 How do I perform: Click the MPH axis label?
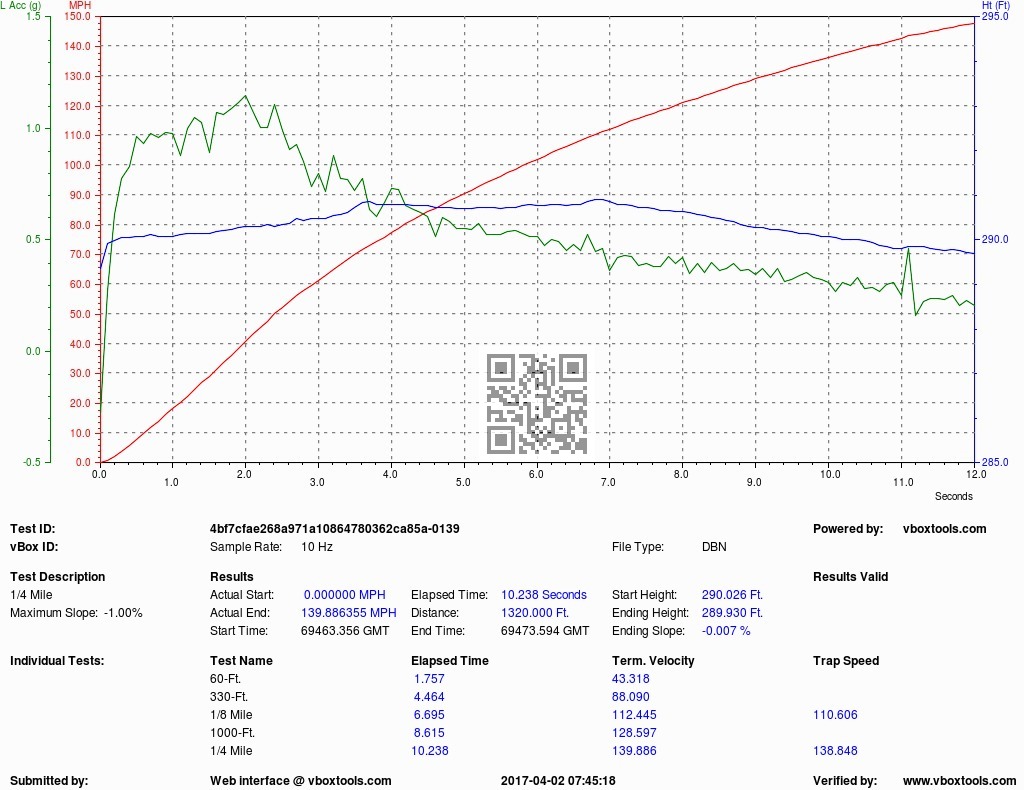80,5
